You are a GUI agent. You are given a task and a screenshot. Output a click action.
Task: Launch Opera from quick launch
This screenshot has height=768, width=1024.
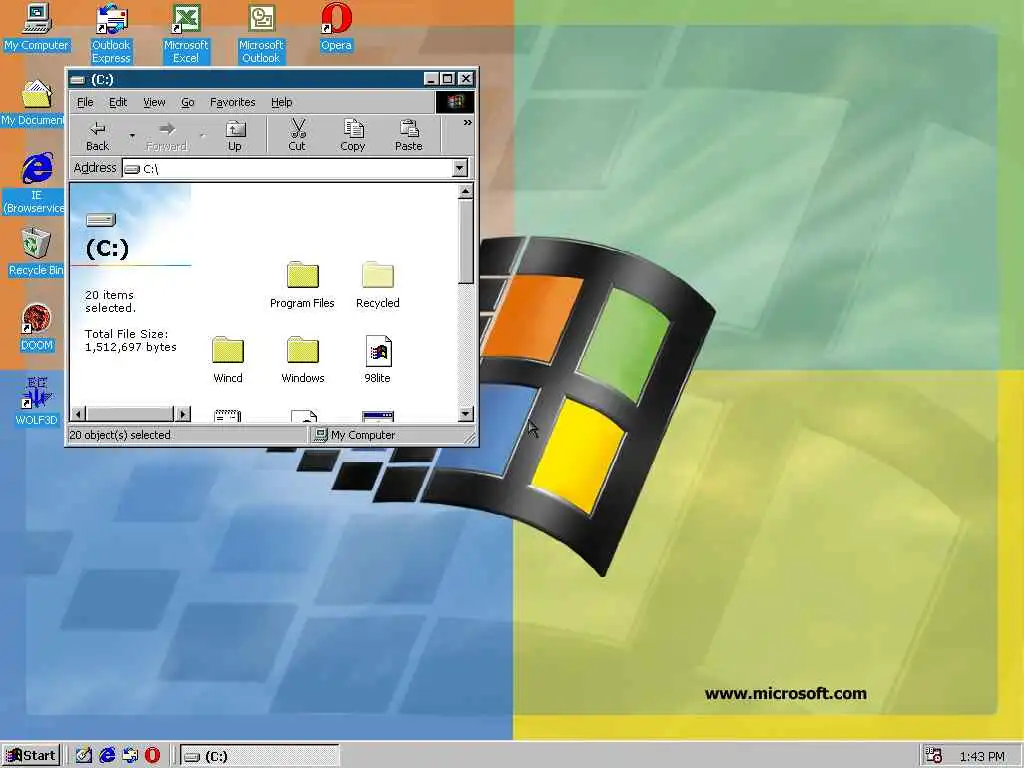(152, 755)
